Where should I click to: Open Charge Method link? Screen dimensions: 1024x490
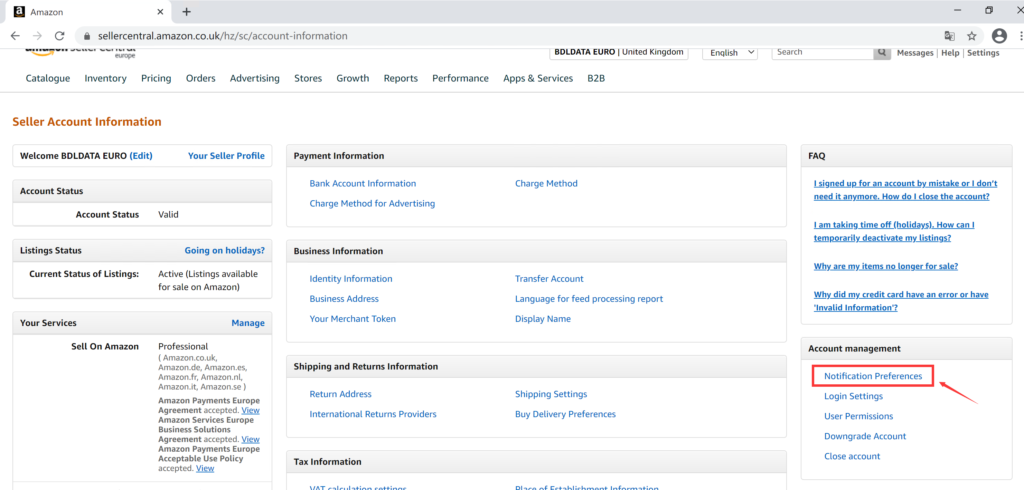coord(546,184)
